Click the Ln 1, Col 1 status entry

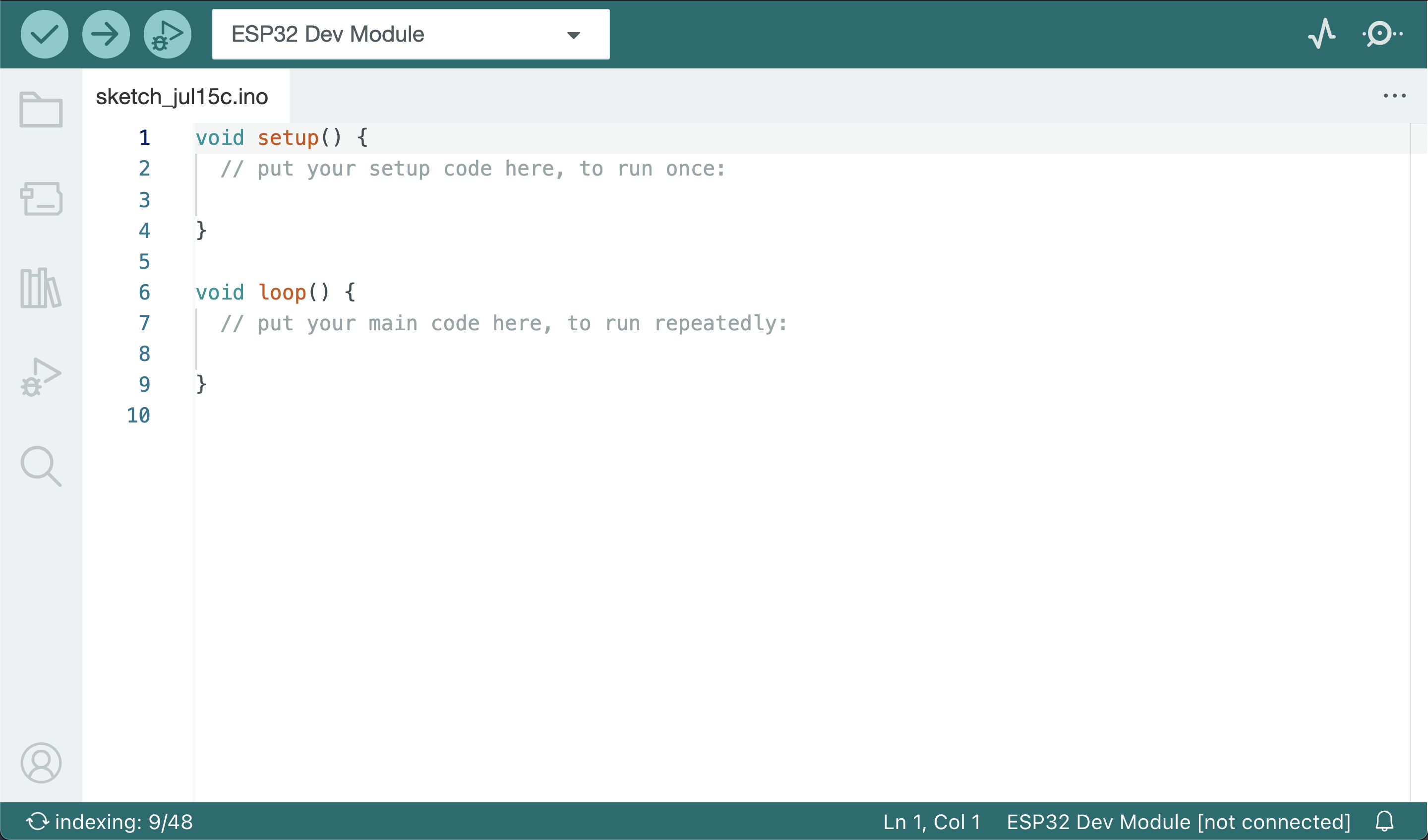coord(932,822)
